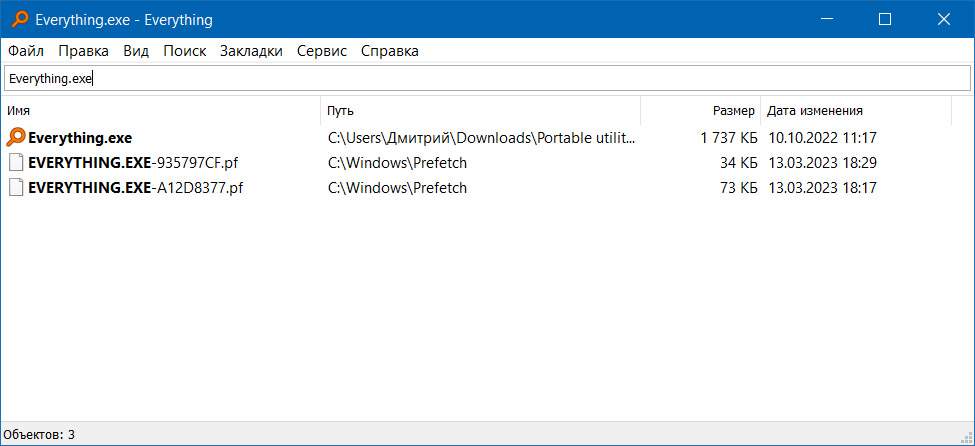Viewport: 975px width, 446px height.
Task: Select the Everything.exe file name
Action: 80,138
